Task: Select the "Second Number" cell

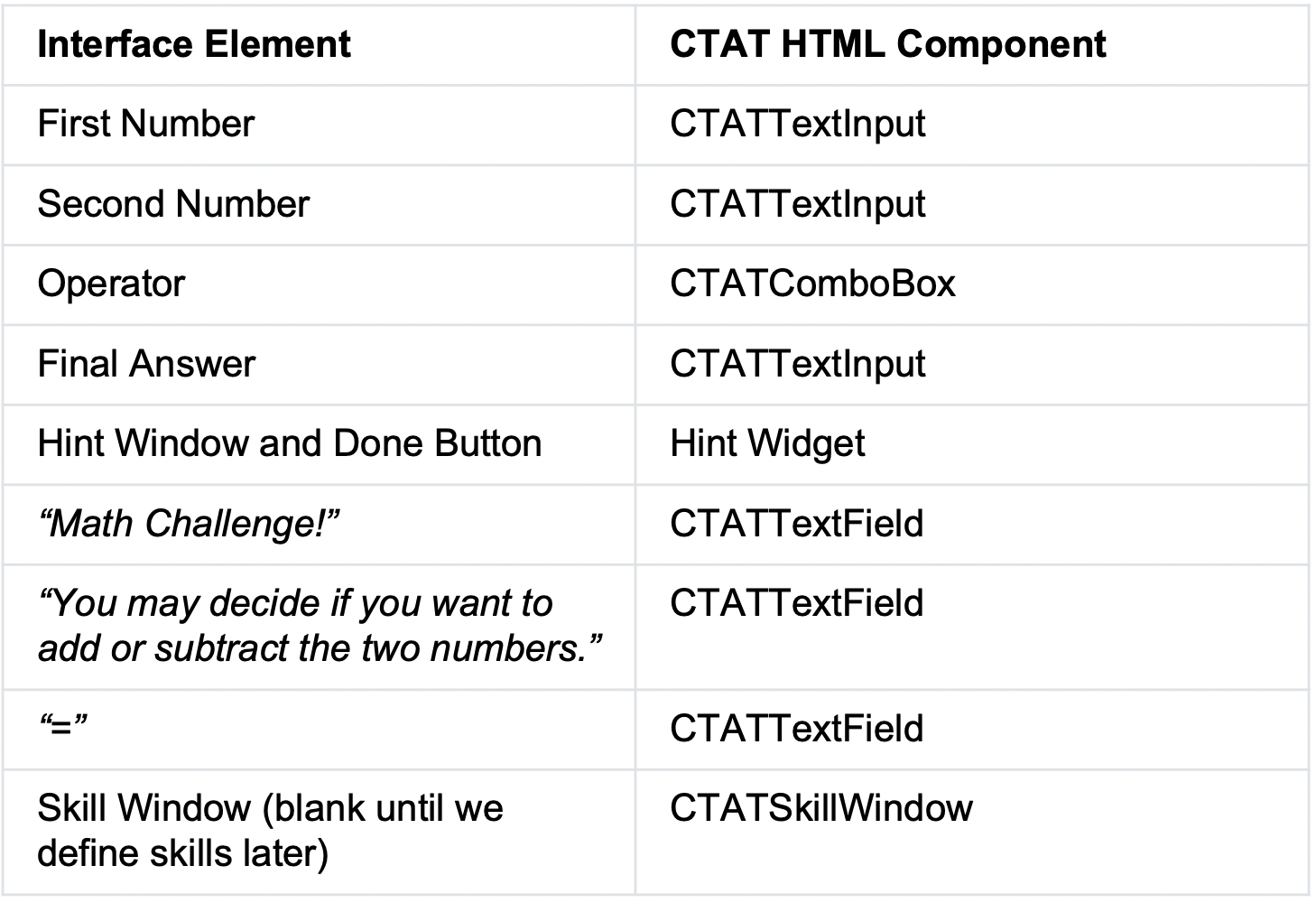Action: 173,204
